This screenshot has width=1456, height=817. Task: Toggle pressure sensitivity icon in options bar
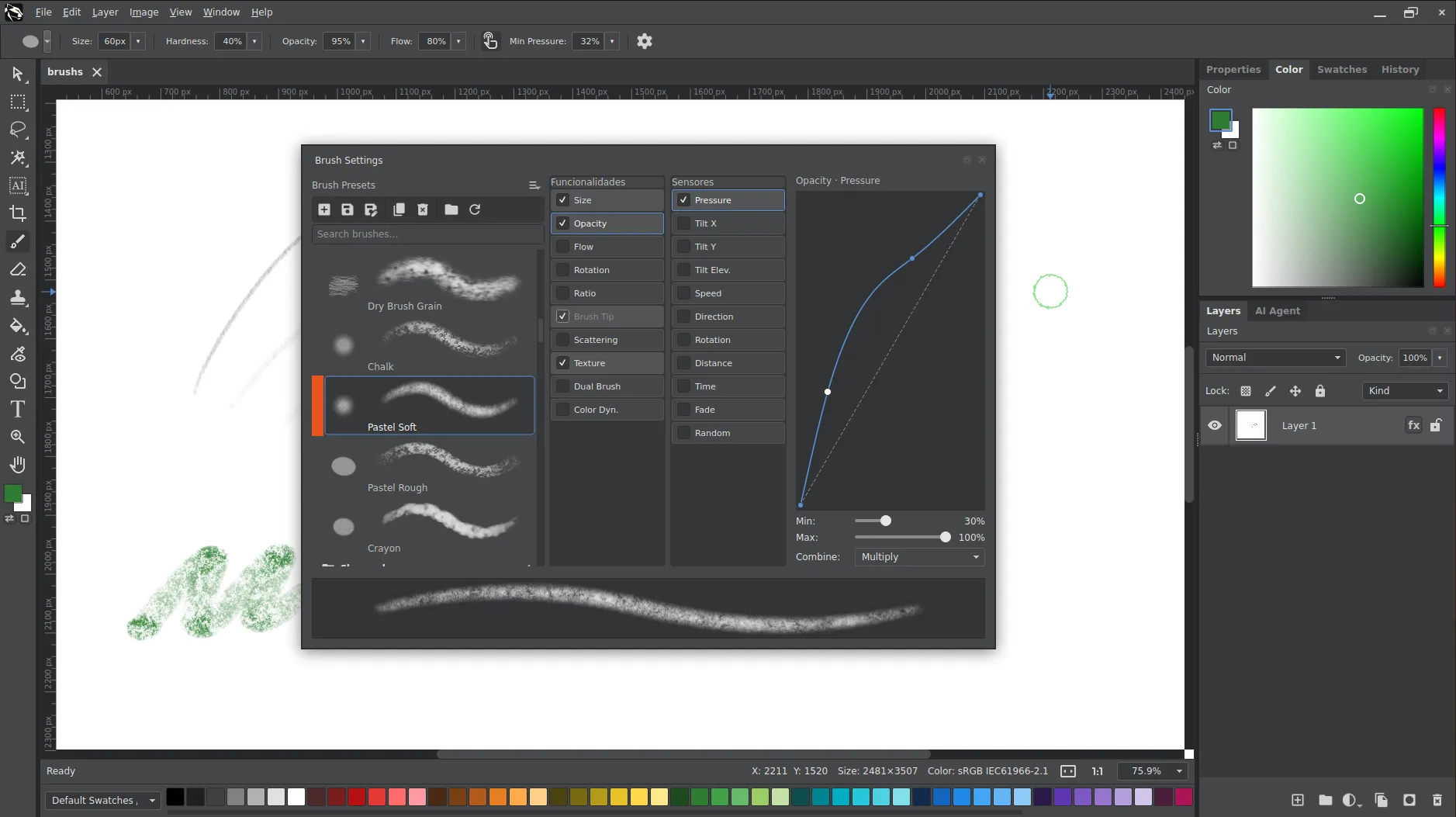[490, 41]
